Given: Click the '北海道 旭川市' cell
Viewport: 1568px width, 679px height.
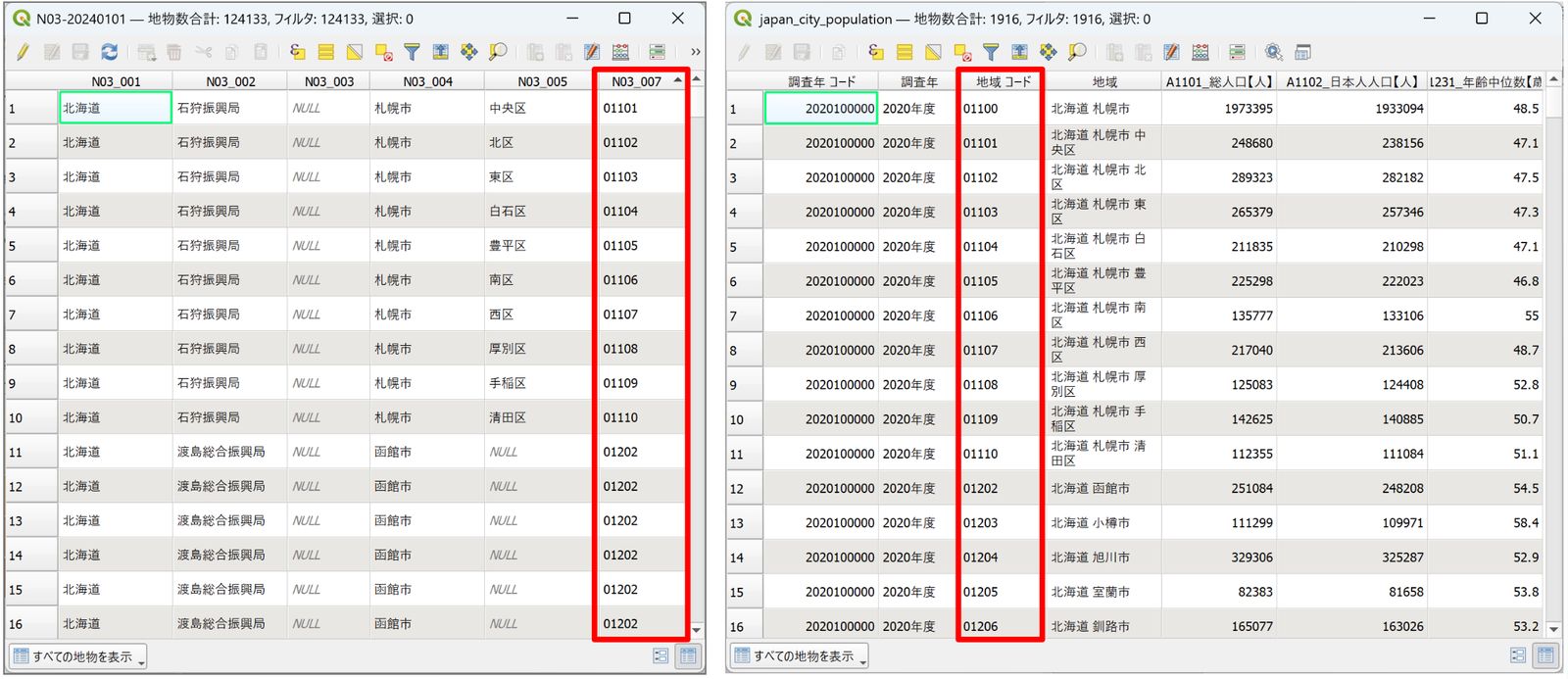Looking at the screenshot, I should click(1103, 558).
